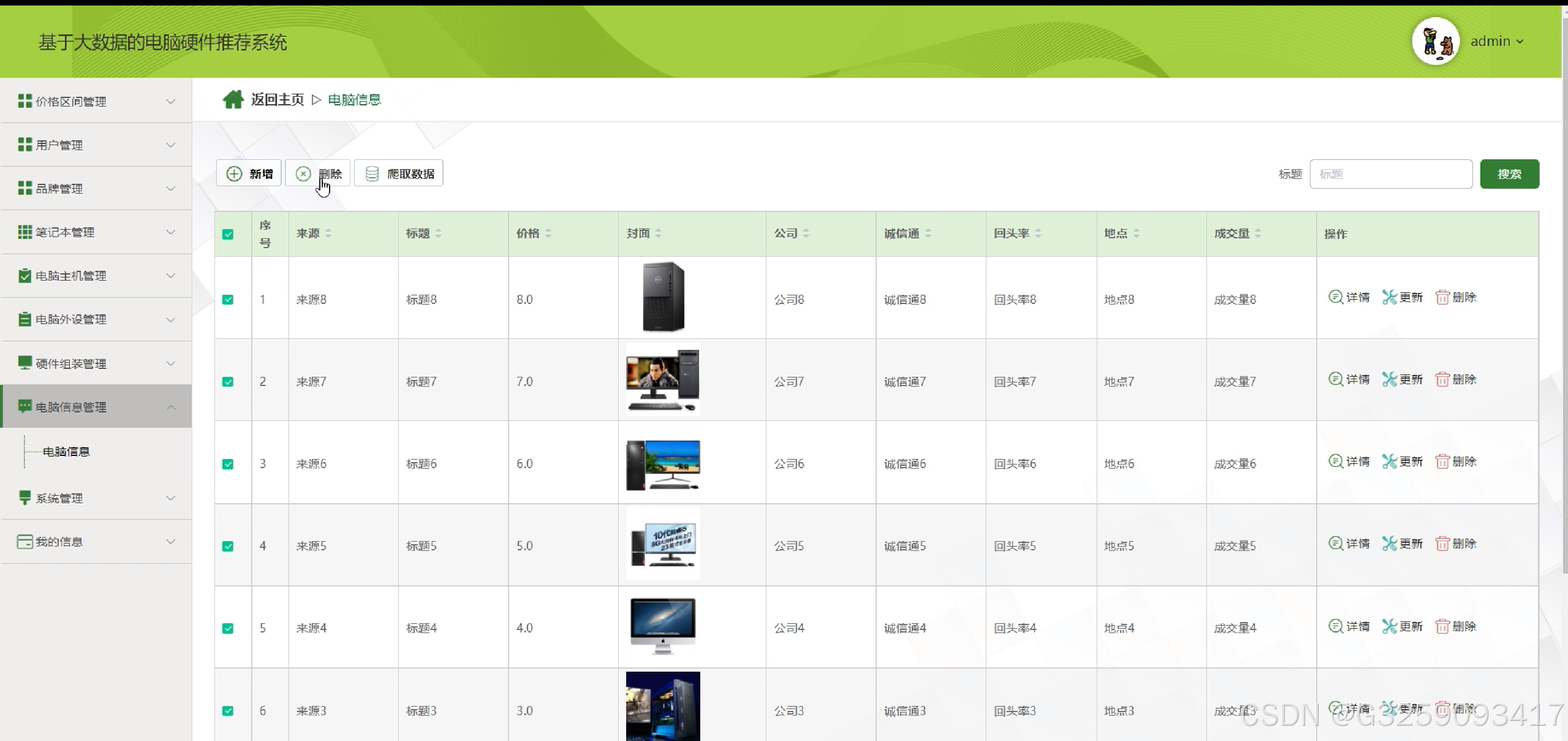This screenshot has width=1568, height=741.
Task: Open 笔记本管理 menu item
Action: (x=96, y=232)
